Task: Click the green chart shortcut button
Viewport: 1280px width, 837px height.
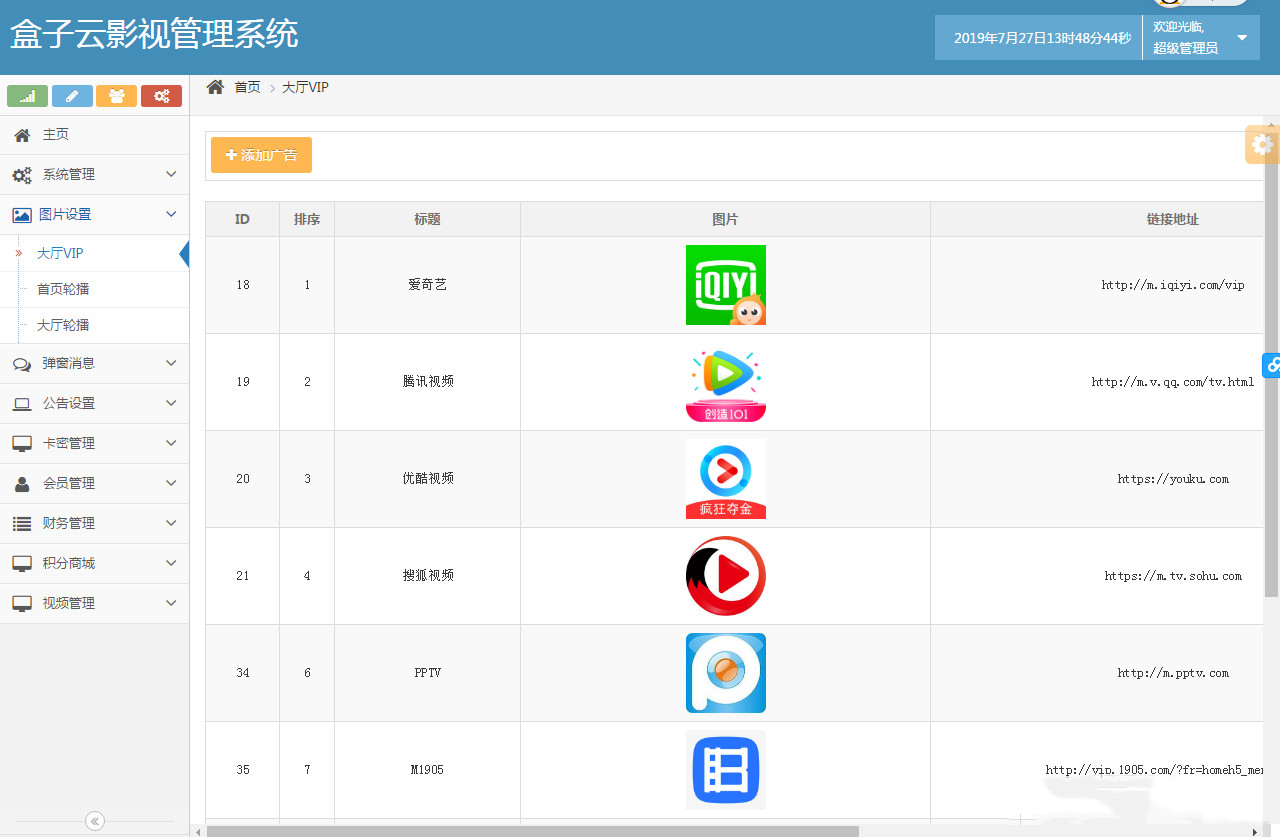Action: click(27, 96)
